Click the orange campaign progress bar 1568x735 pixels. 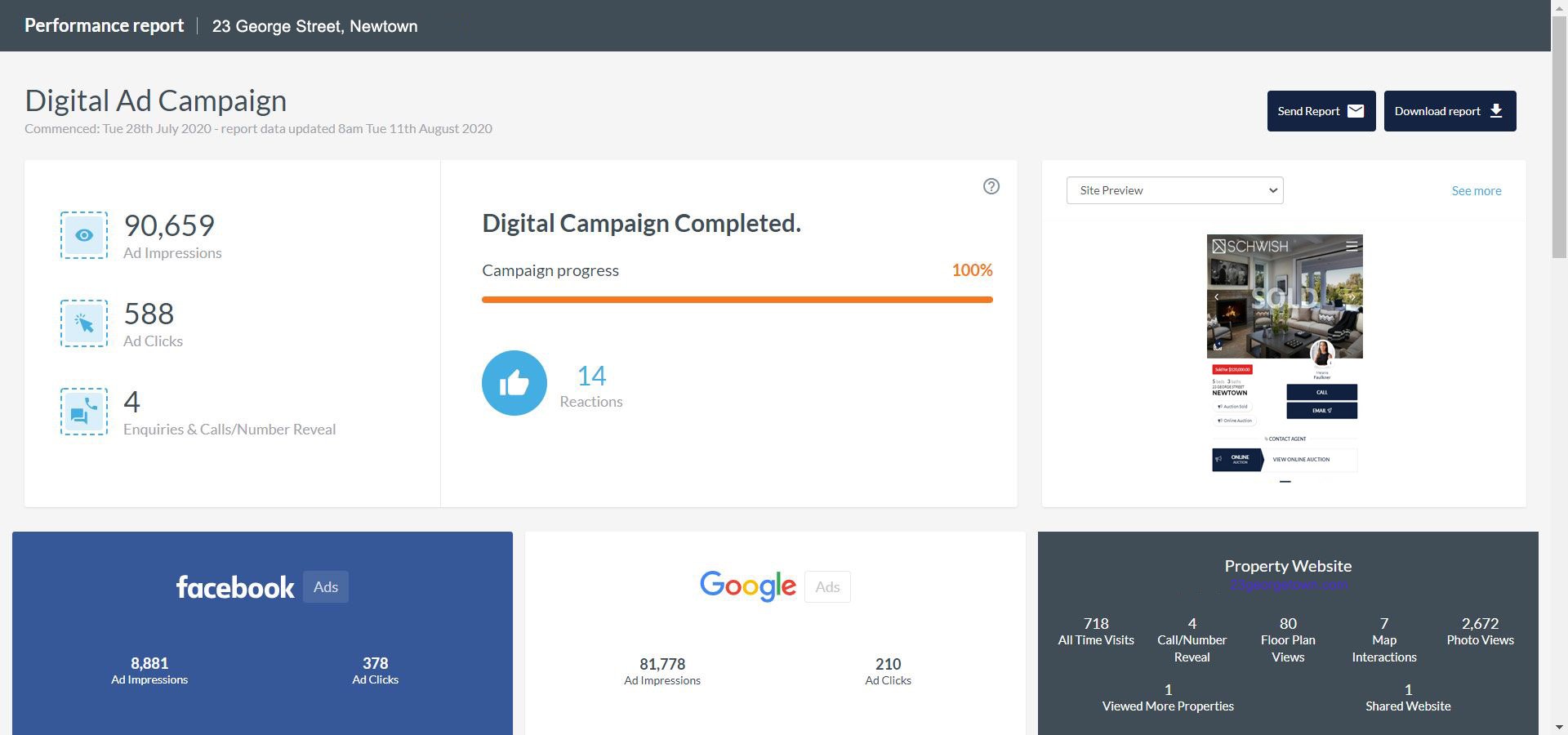coord(737,300)
